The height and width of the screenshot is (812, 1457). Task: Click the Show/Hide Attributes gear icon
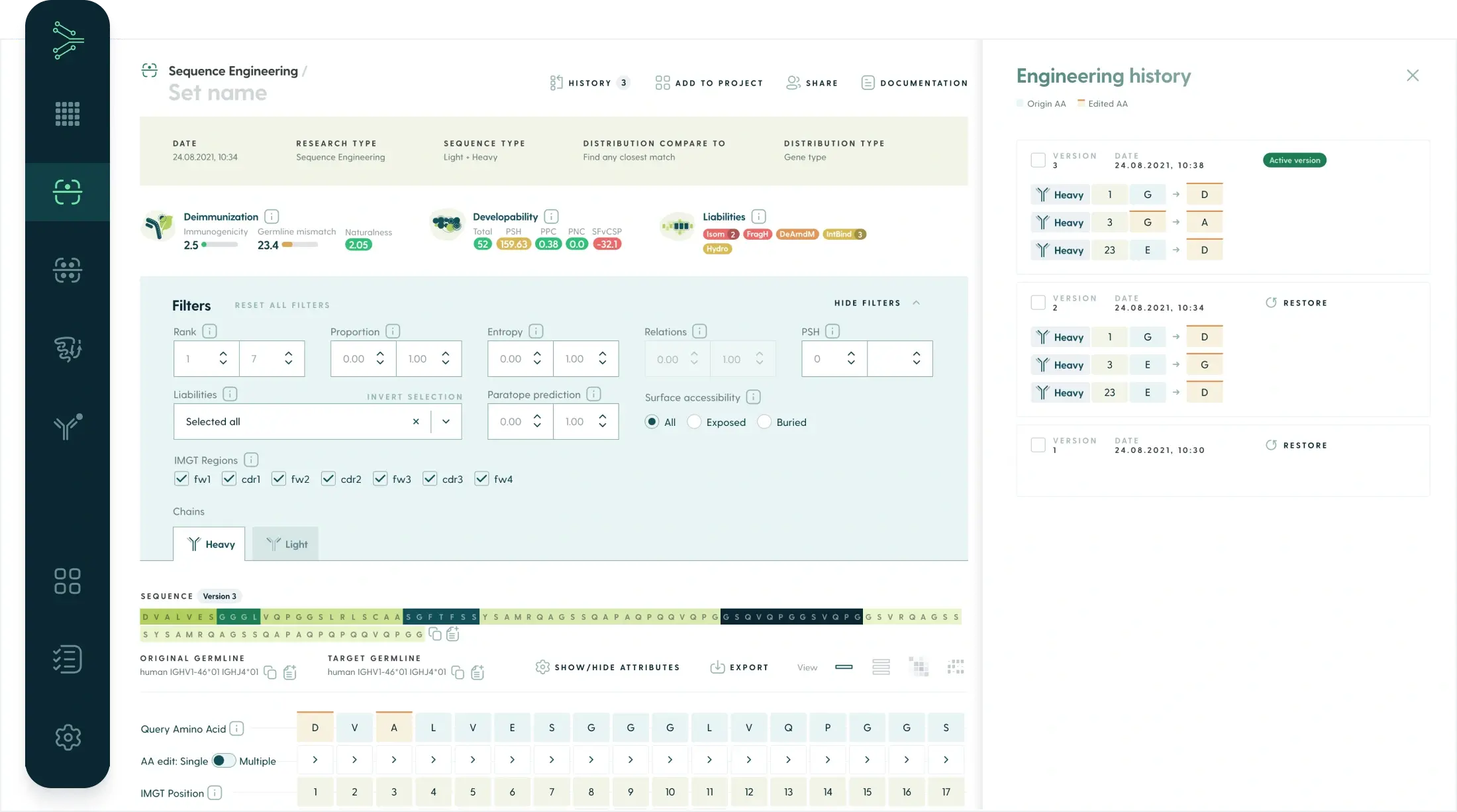tap(542, 667)
